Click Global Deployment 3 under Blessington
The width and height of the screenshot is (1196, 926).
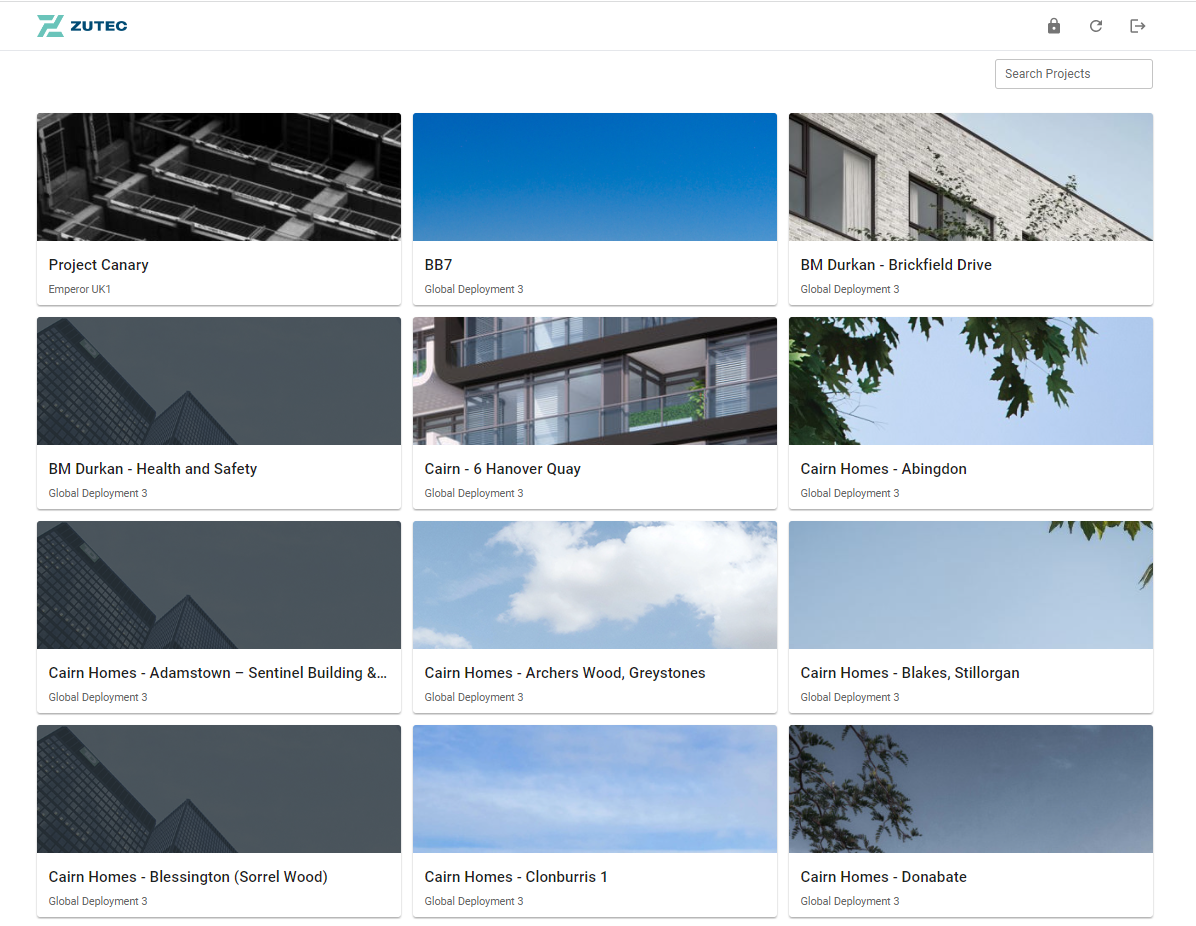98,902
